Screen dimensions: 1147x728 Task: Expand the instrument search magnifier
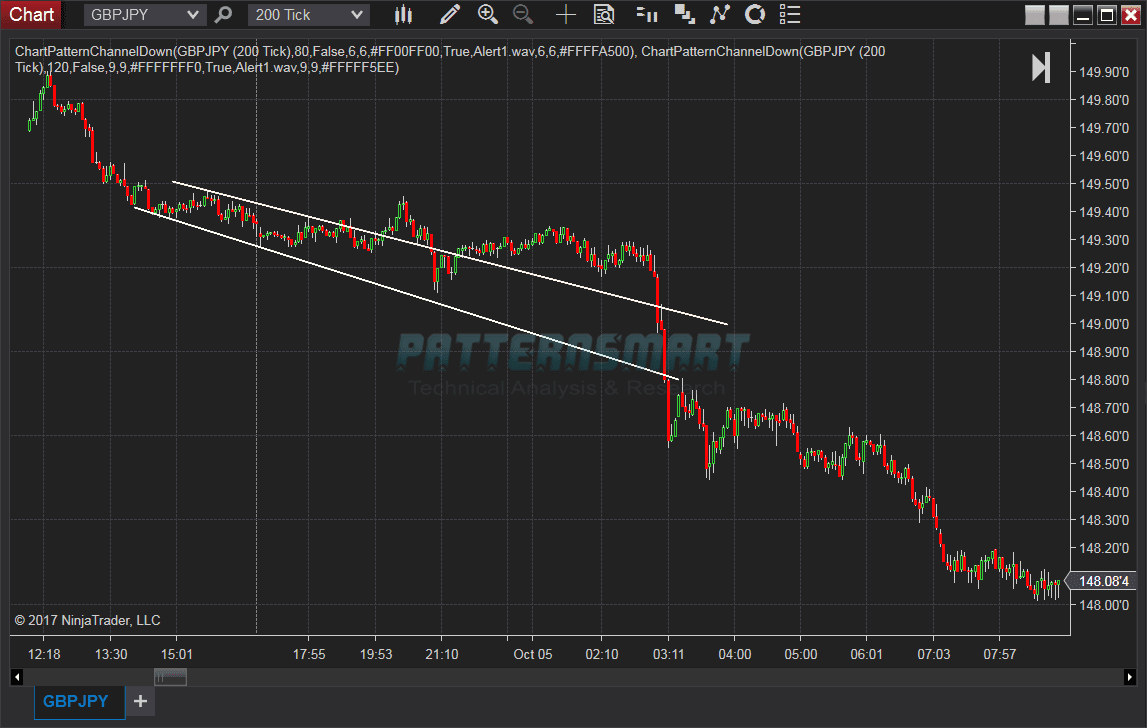(x=223, y=14)
